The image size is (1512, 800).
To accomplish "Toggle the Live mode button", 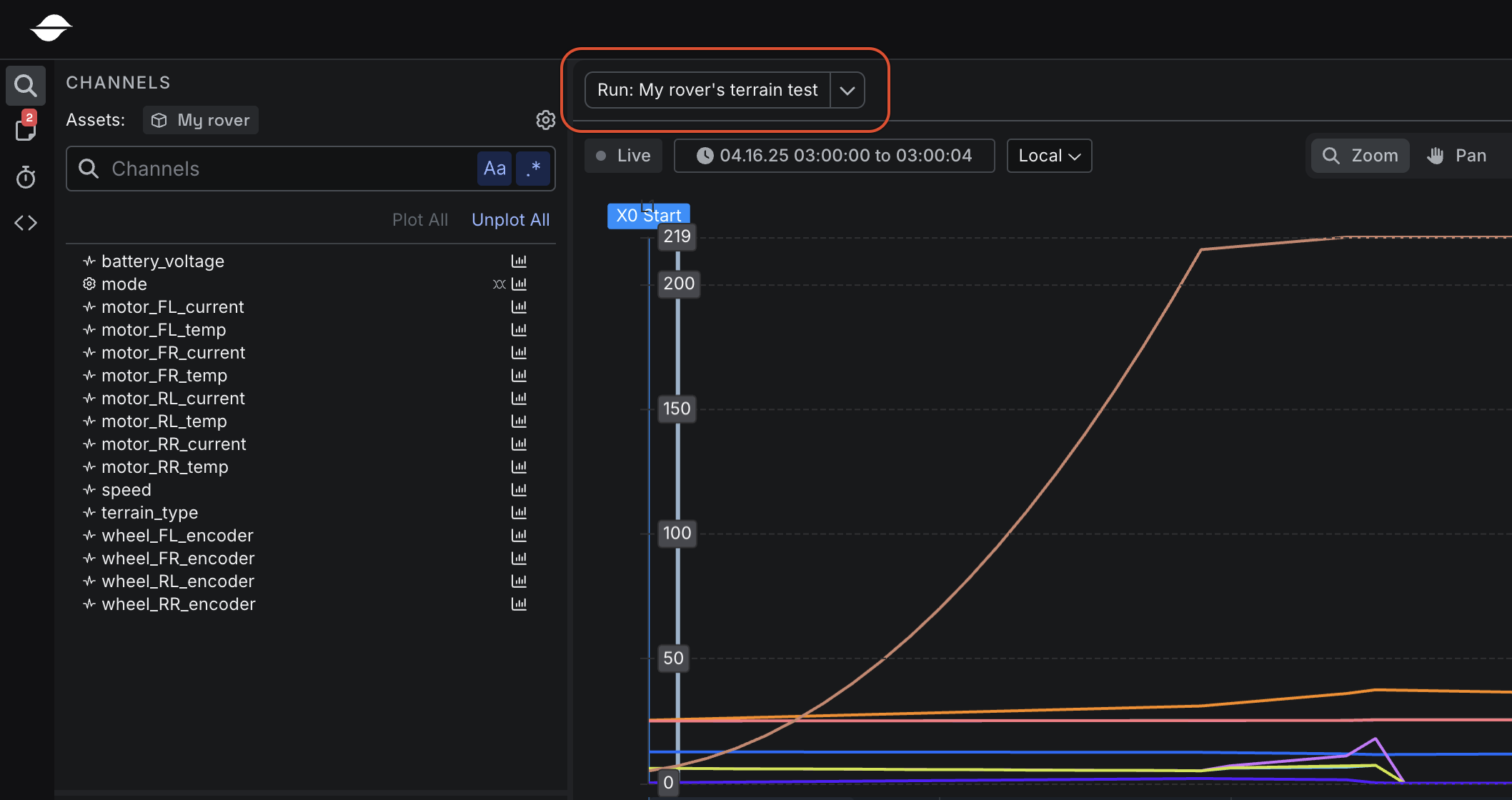I will tap(623, 156).
